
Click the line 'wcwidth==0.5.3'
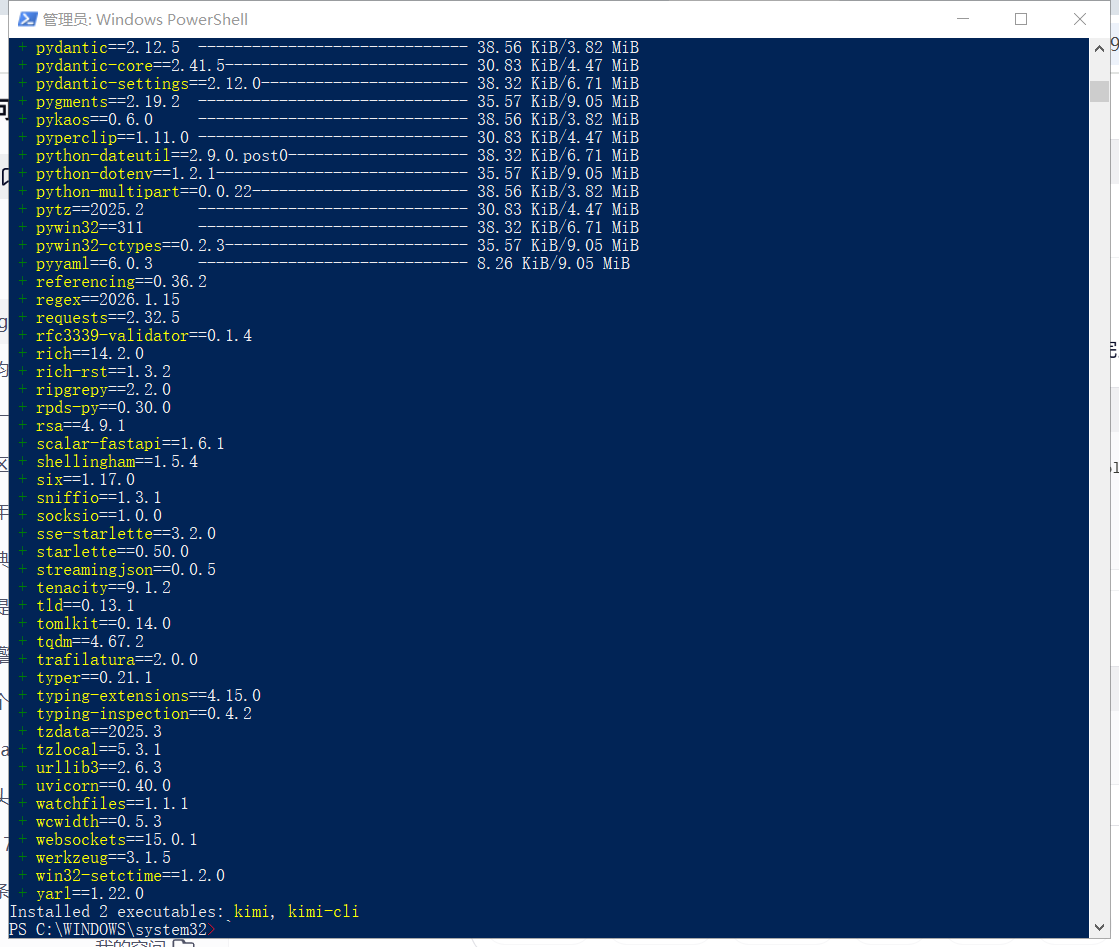click(x=98, y=821)
